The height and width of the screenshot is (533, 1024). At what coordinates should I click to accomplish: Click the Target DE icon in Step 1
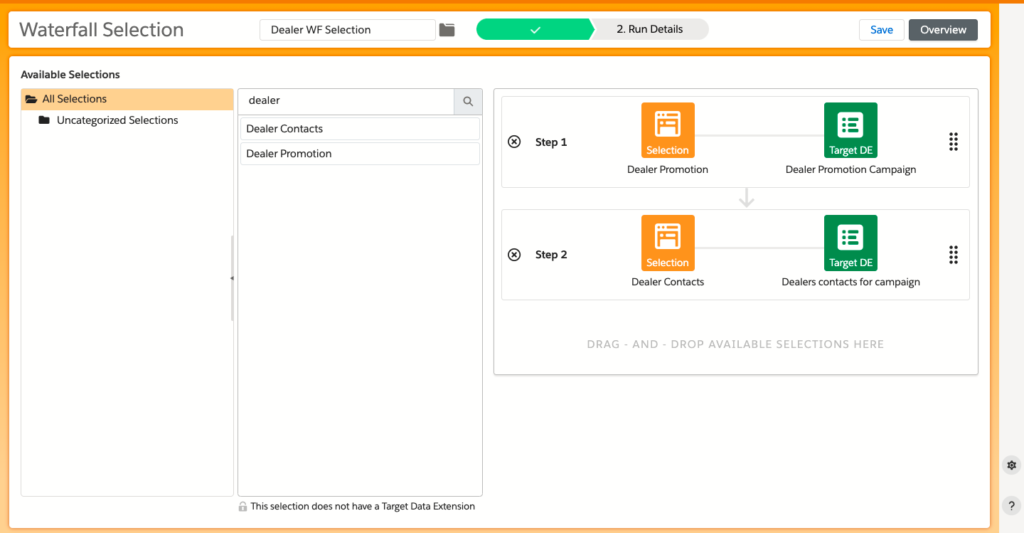click(x=850, y=131)
